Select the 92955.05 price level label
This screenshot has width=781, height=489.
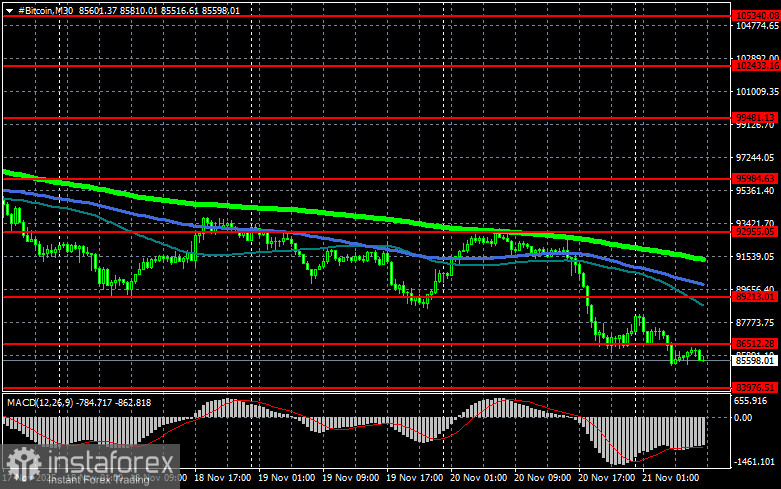click(x=755, y=231)
